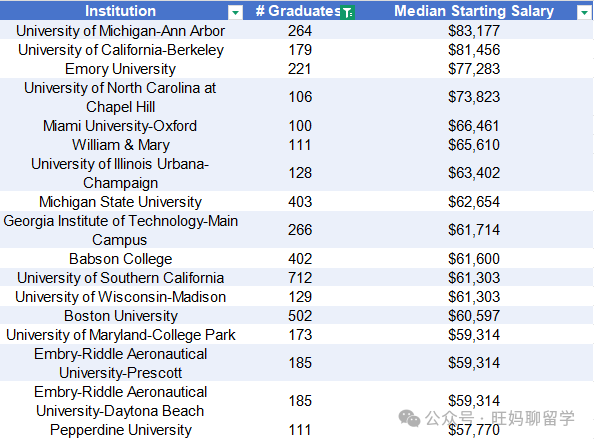This screenshot has width=594, height=442.
Task: Click the Pepperdine University cell
Action: point(120,430)
